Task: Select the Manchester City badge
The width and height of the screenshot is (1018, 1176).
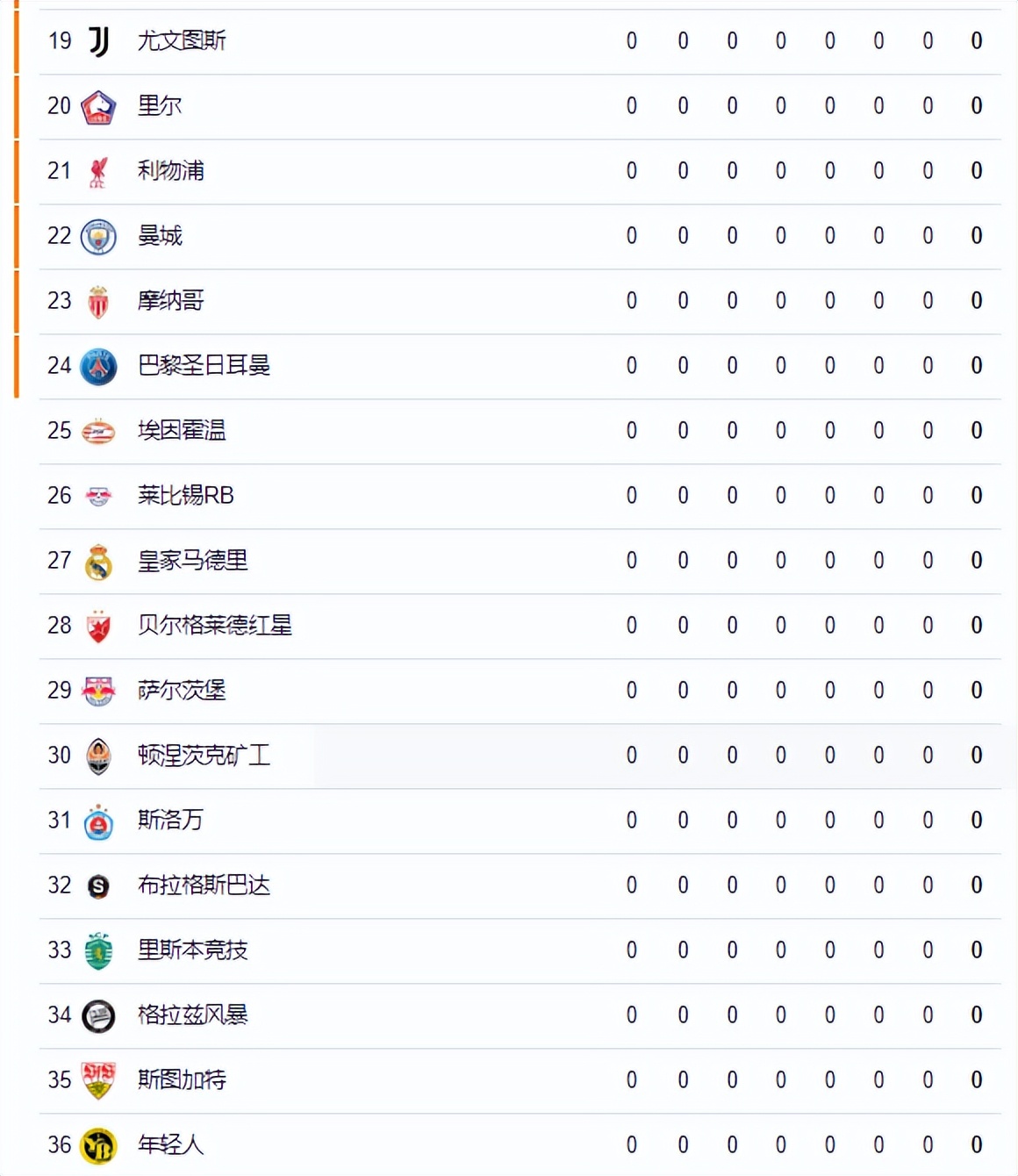Action: [98, 237]
